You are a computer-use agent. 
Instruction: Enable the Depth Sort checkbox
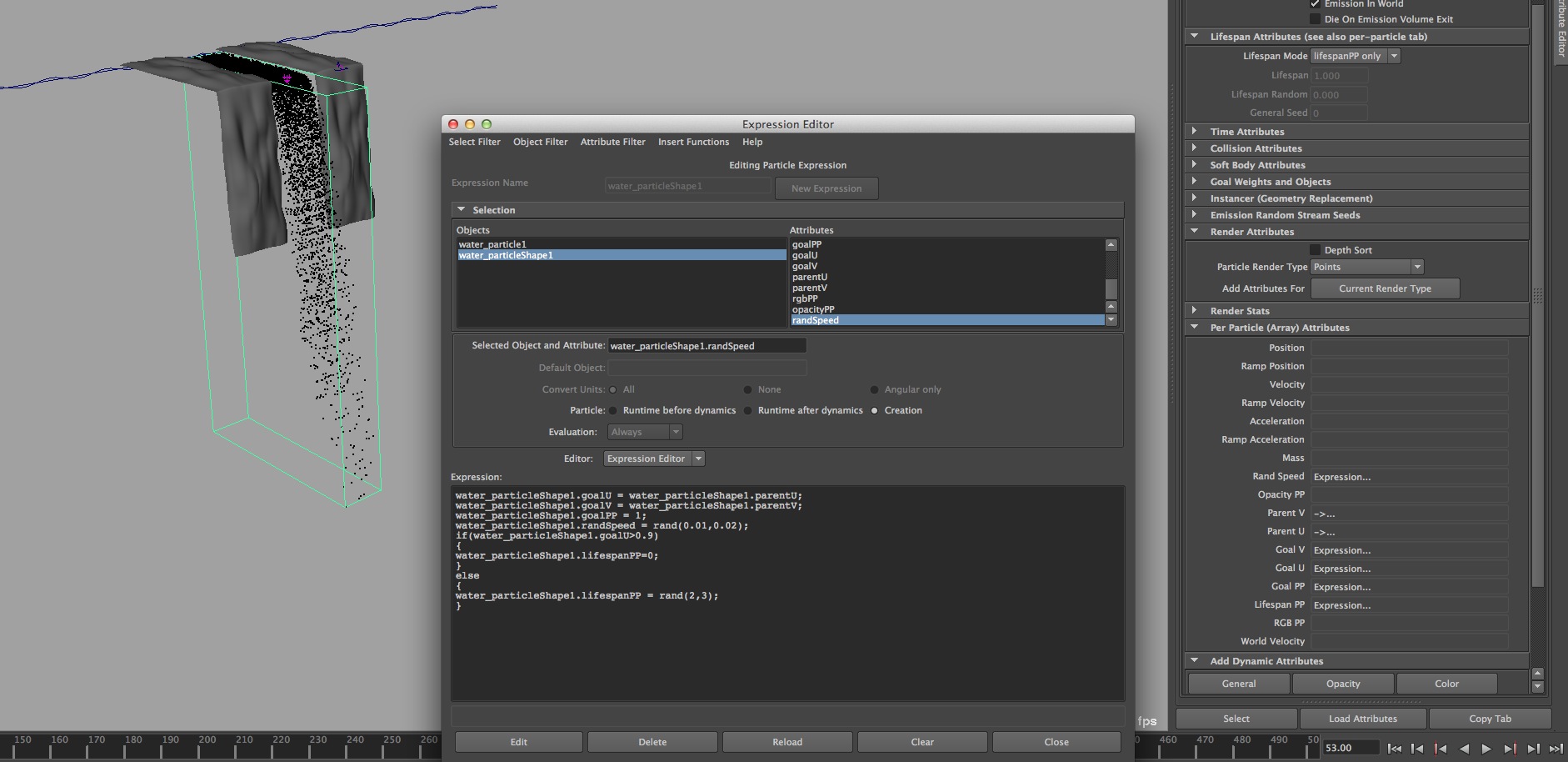[x=1315, y=250]
